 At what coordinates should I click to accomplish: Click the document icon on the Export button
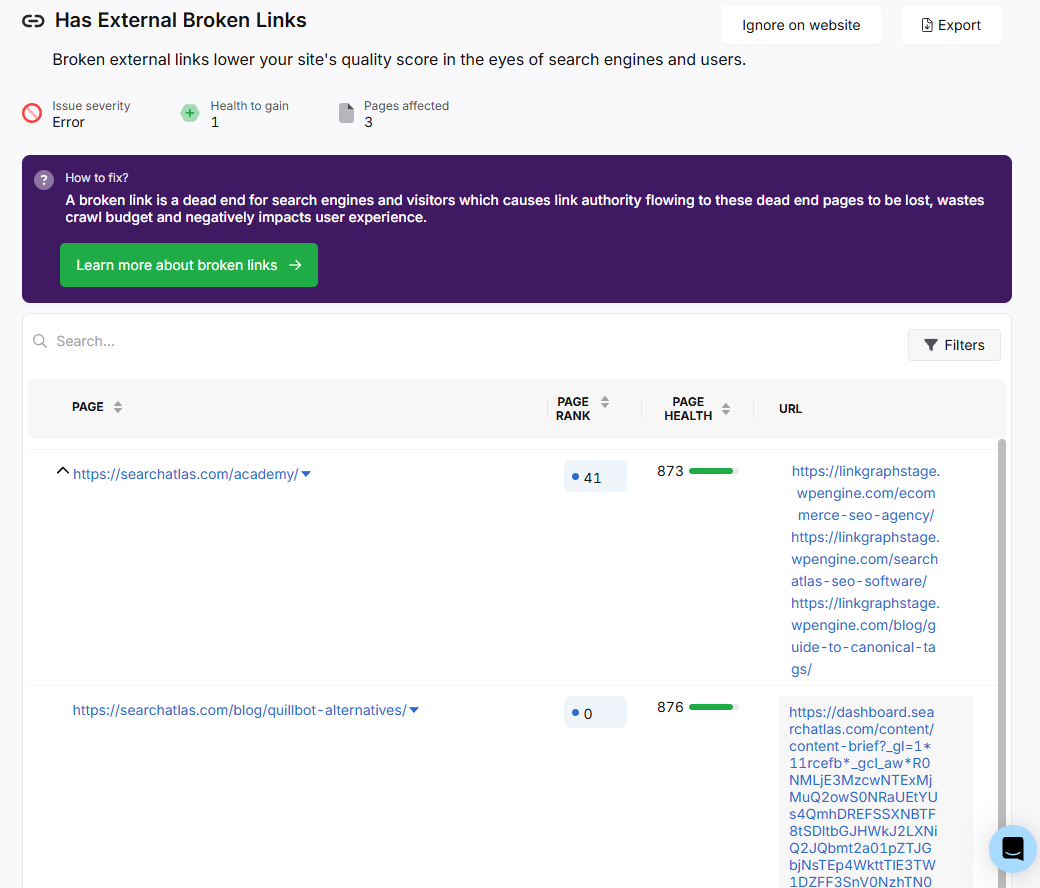[x=927, y=24]
